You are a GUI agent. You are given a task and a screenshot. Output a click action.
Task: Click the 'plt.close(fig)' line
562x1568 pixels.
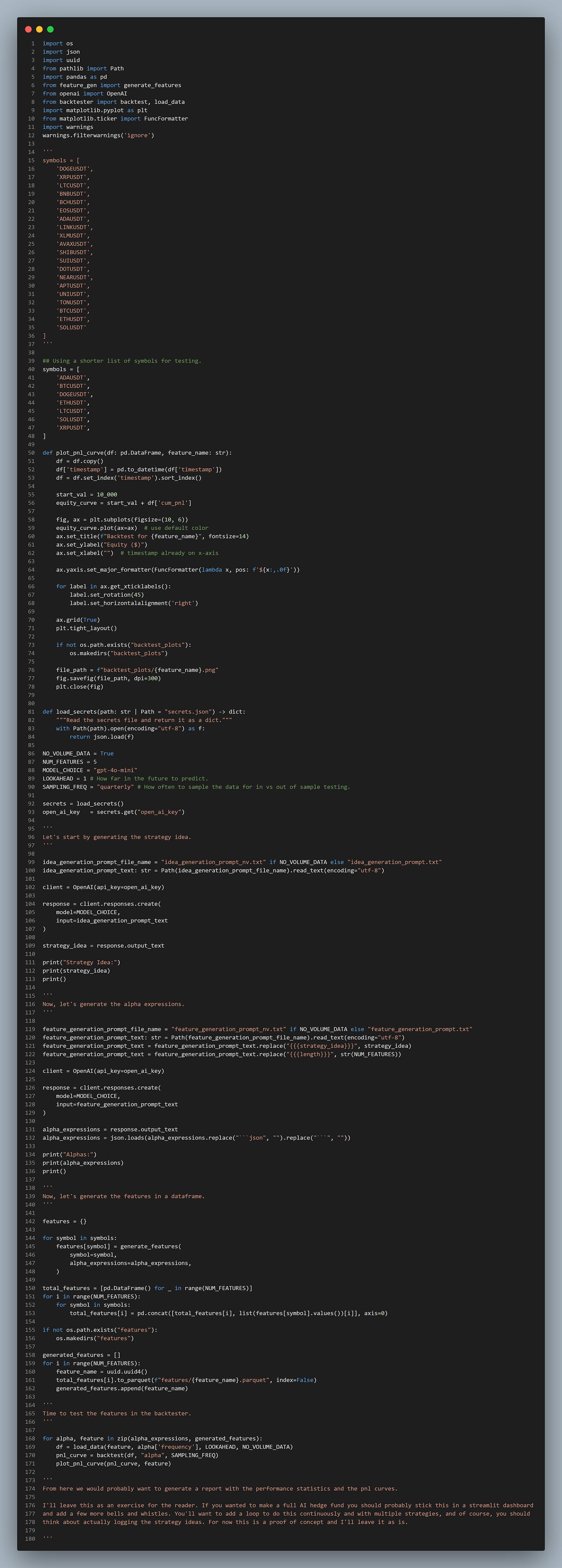(80, 687)
